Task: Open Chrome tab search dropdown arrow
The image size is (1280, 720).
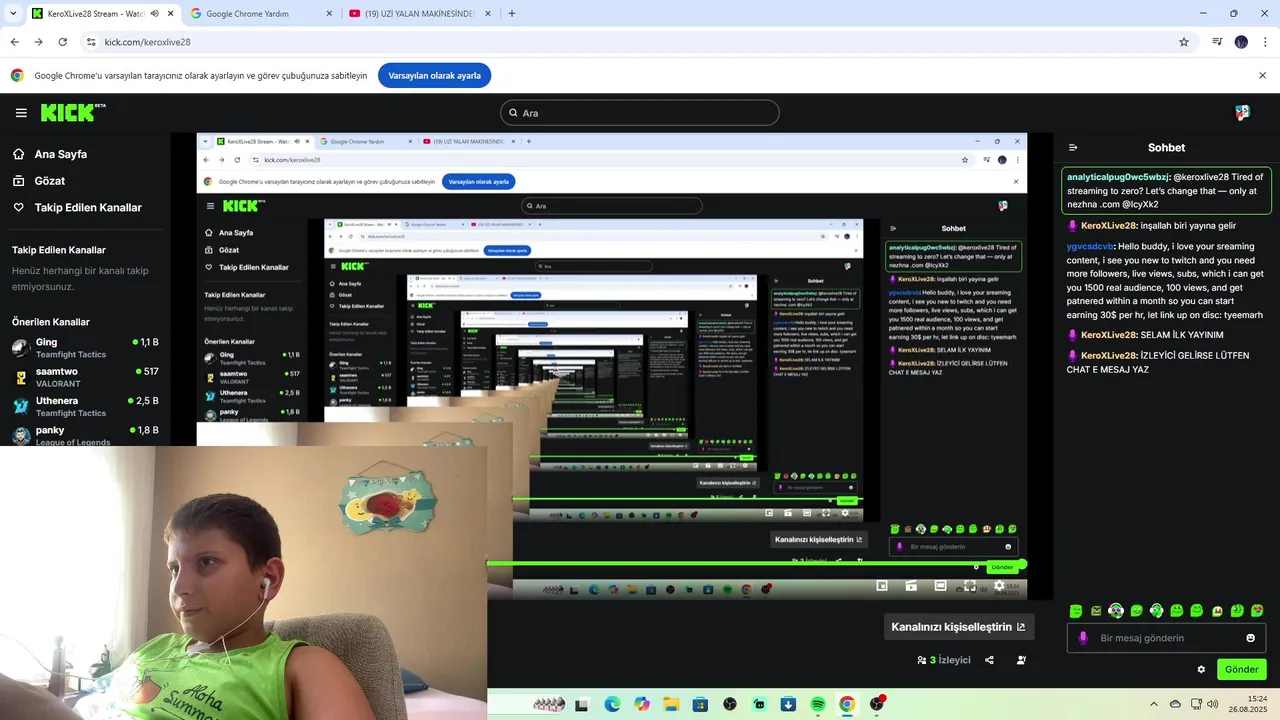Action: (13, 14)
